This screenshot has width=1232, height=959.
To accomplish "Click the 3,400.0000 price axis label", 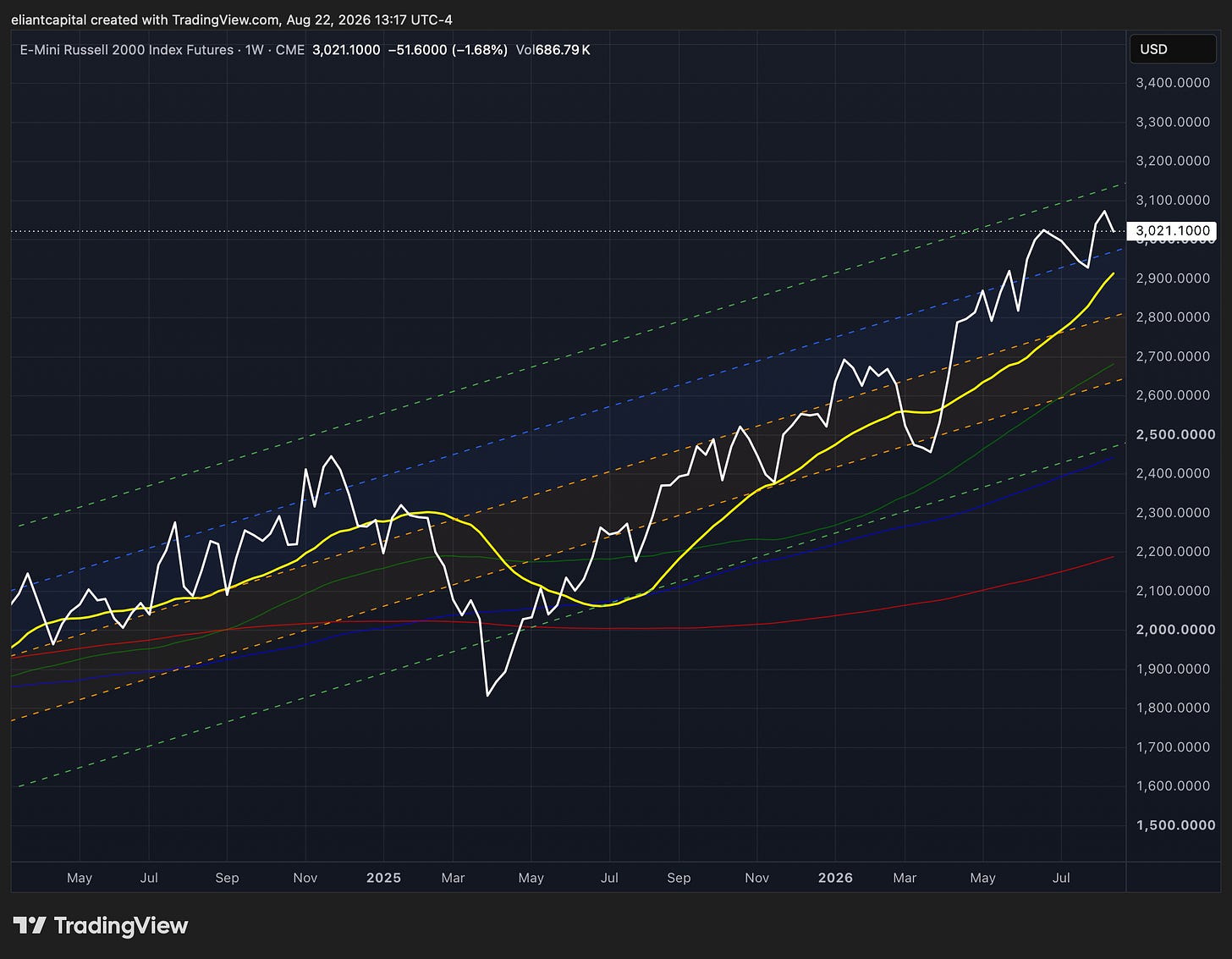I will [x=1173, y=83].
